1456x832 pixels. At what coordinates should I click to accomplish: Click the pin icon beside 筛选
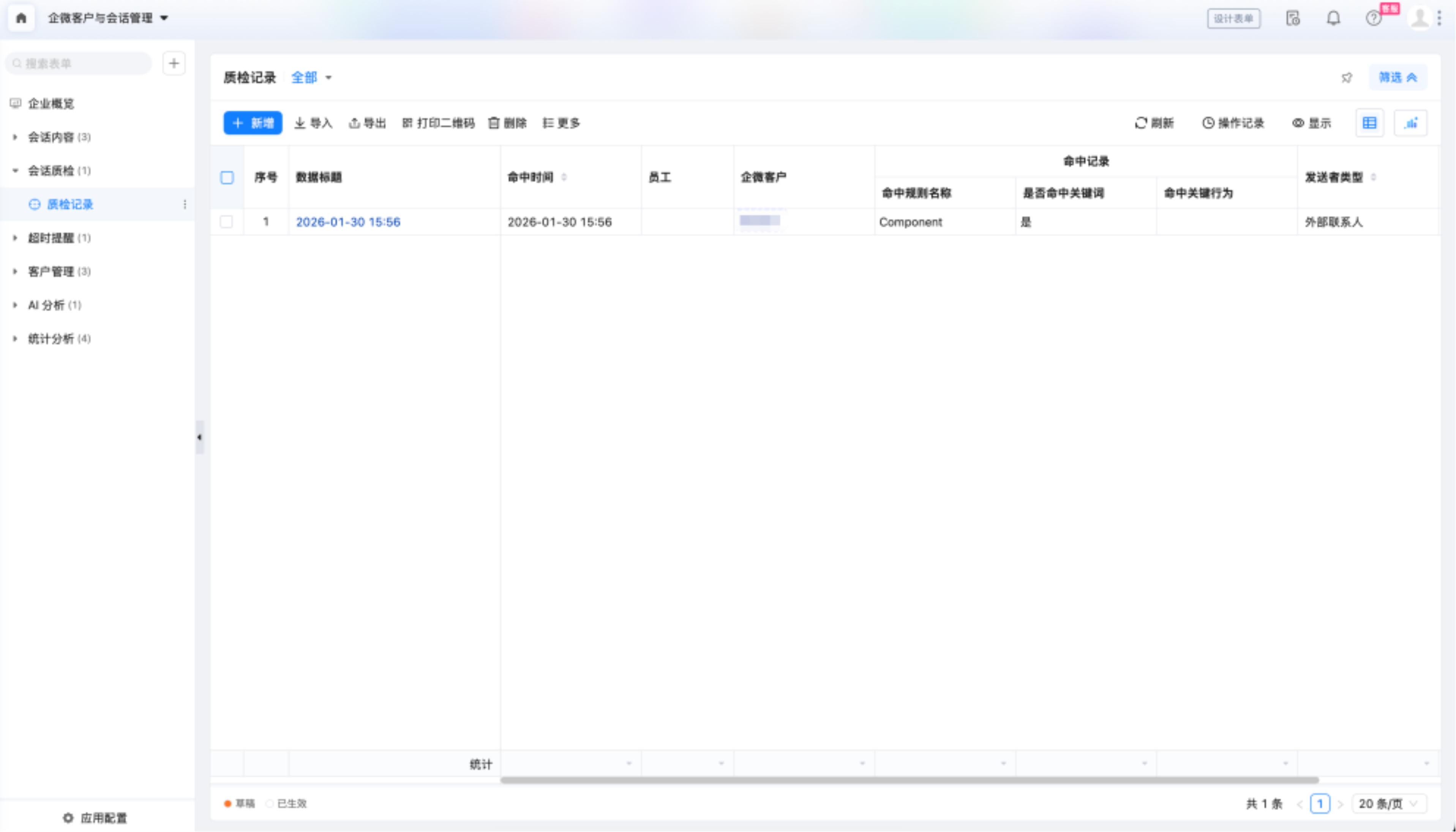tap(1347, 78)
